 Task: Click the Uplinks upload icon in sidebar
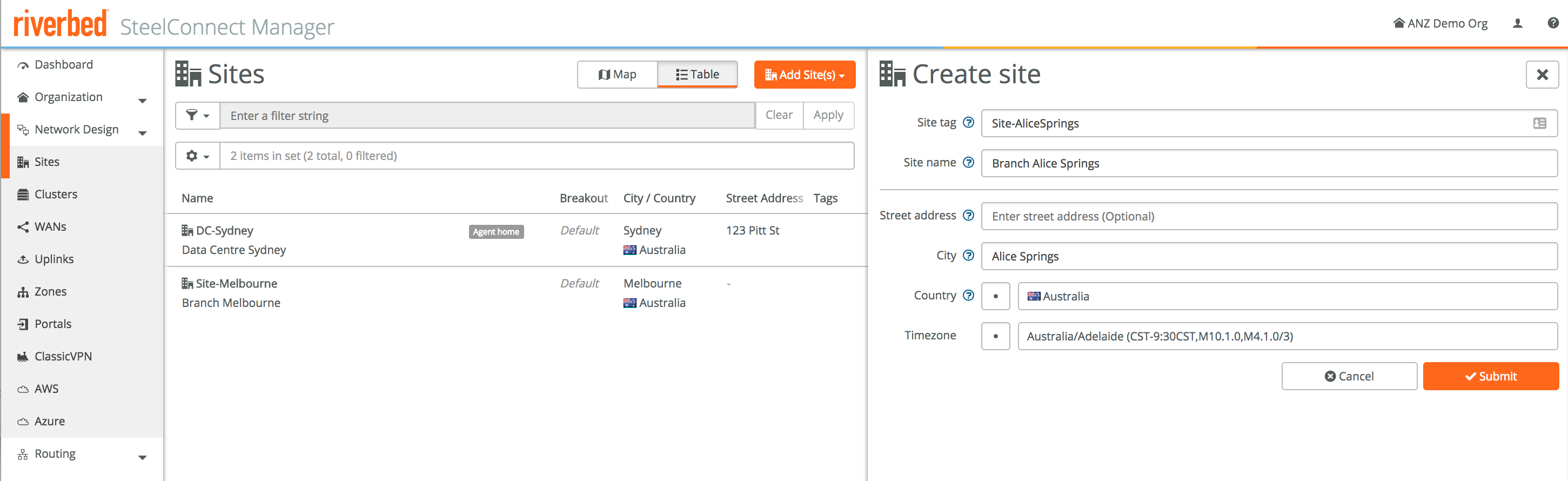click(23, 259)
